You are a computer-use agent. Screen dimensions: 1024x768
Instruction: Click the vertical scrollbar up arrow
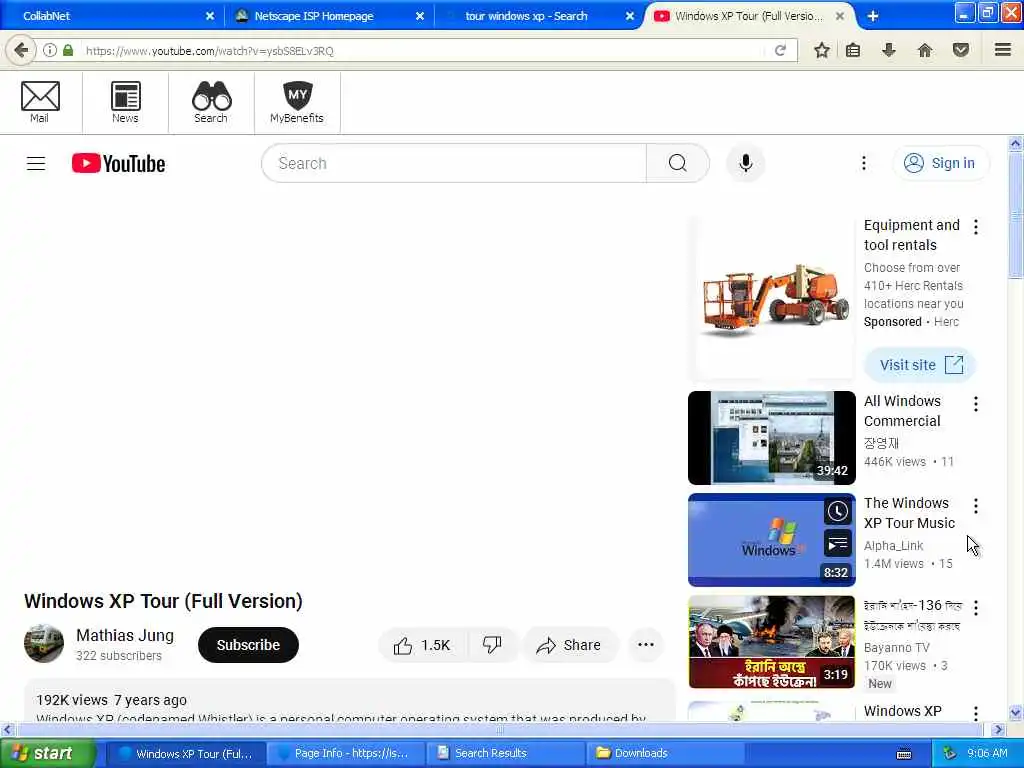pos(1016,143)
